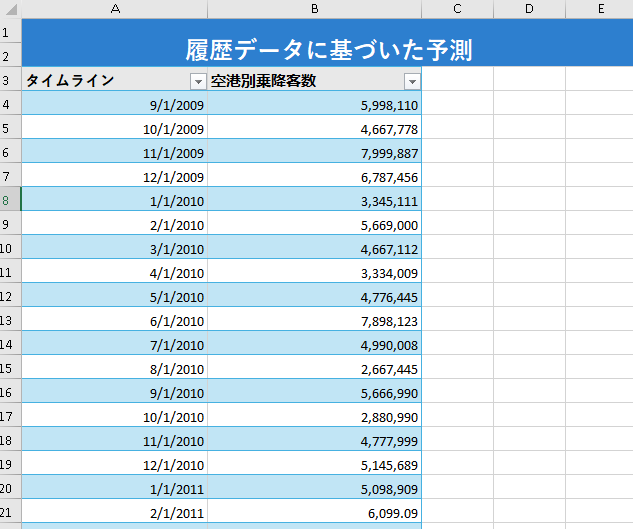Select row 21 header

(x=10, y=511)
